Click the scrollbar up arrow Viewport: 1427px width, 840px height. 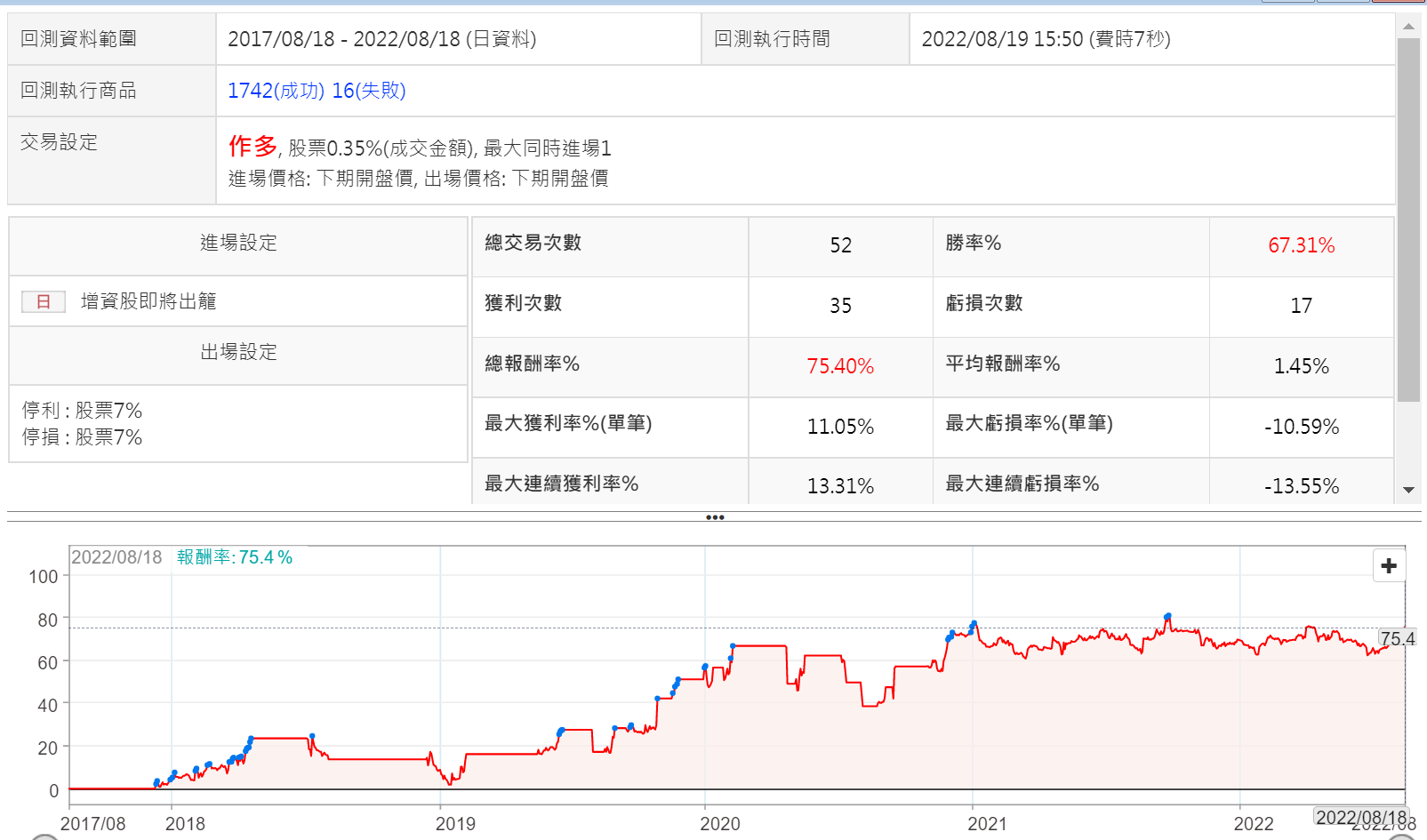click(x=1408, y=27)
